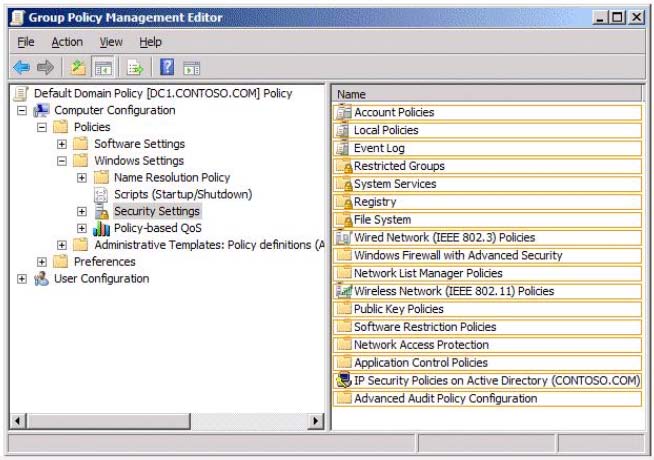Click the Local Policies icon in list
Screen dimensions: 654x460
[343, 130]
